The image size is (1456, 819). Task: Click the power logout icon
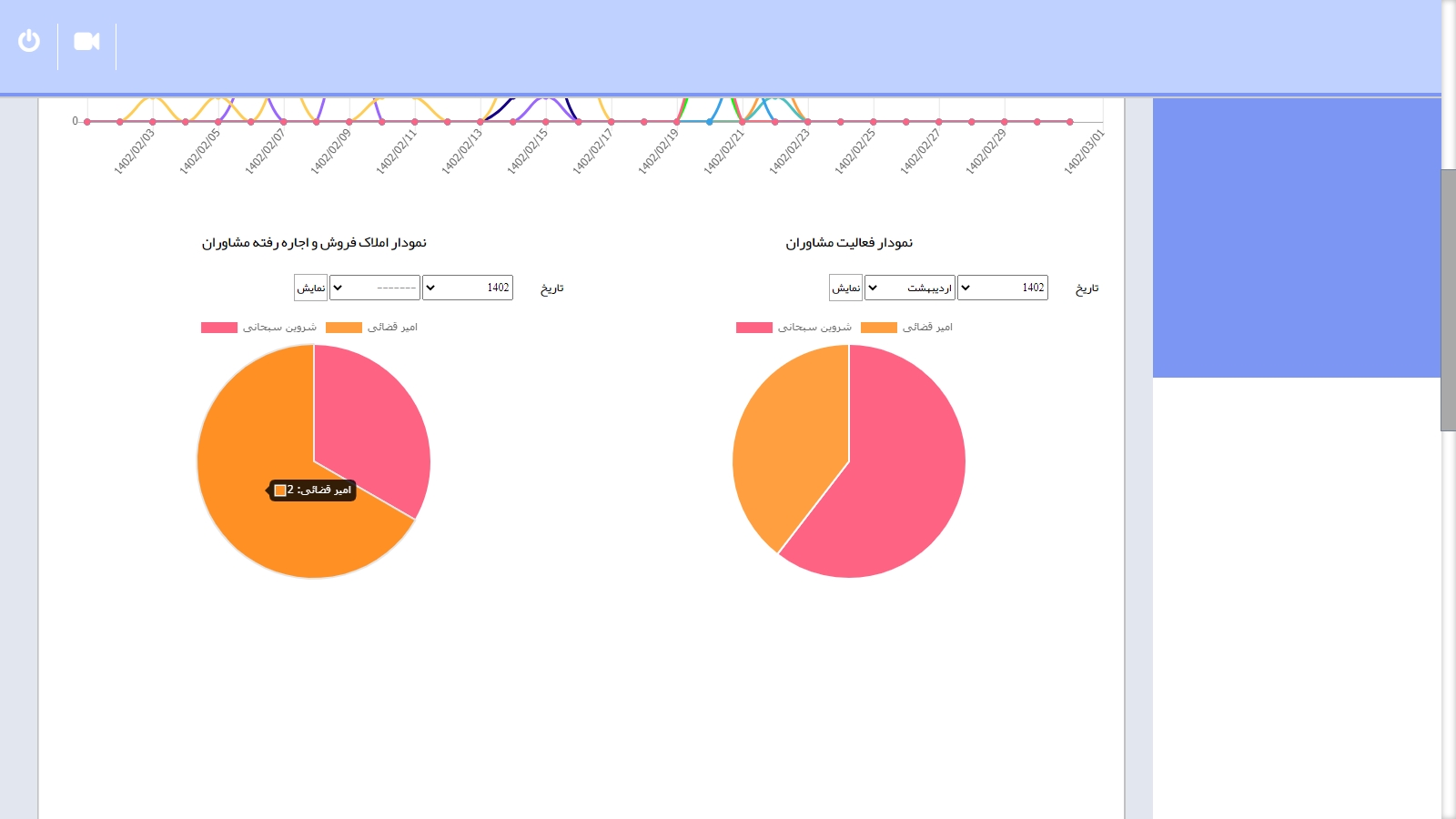tap(29, 41)
